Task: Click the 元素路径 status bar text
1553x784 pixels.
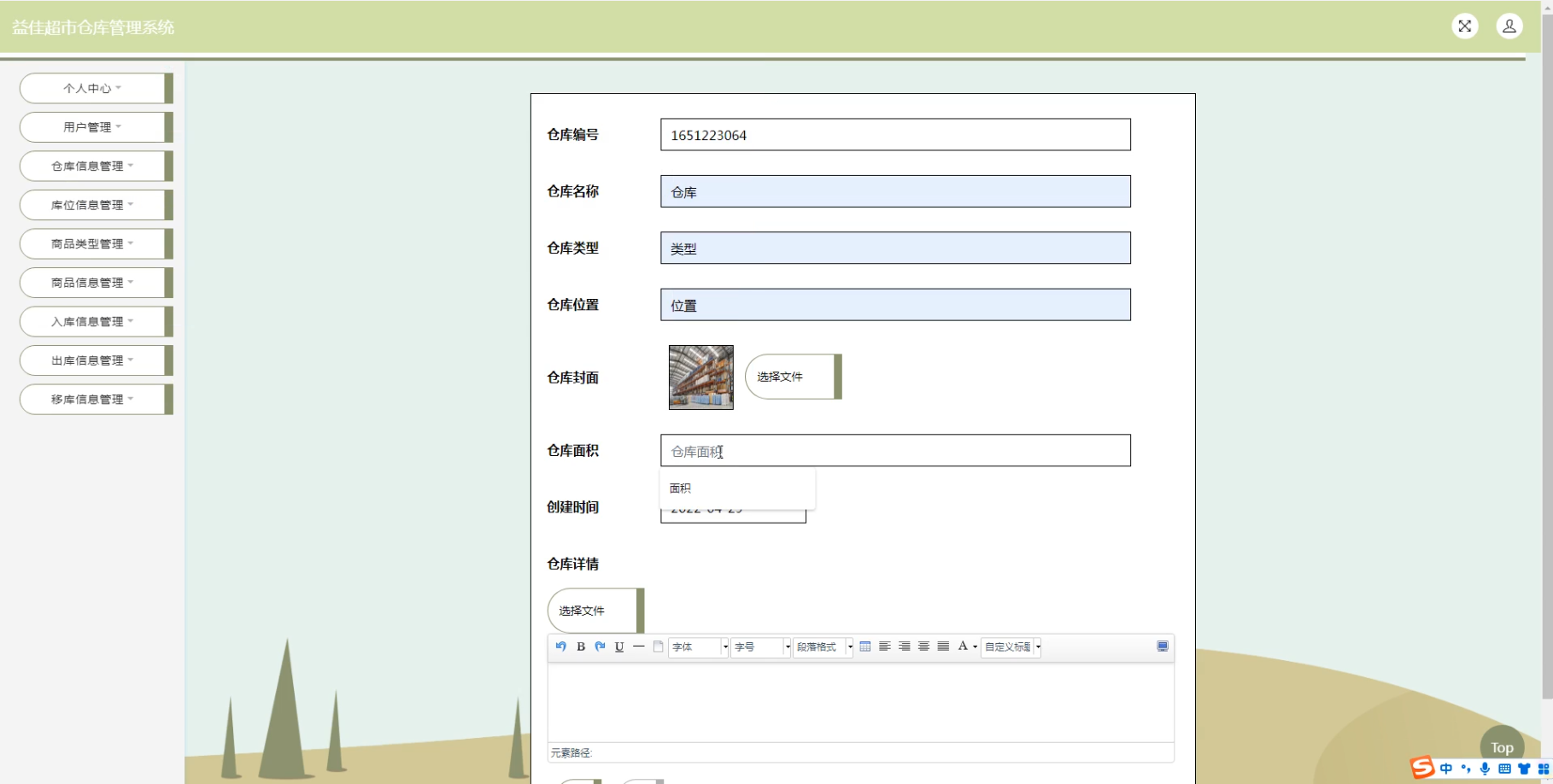Action: coord(571,752)
